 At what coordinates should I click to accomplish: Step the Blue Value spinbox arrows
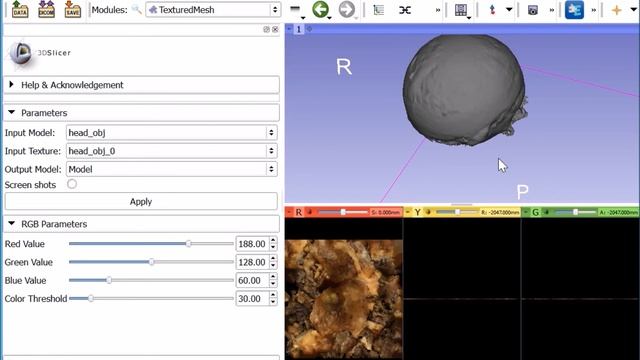(x=273, y=280)
